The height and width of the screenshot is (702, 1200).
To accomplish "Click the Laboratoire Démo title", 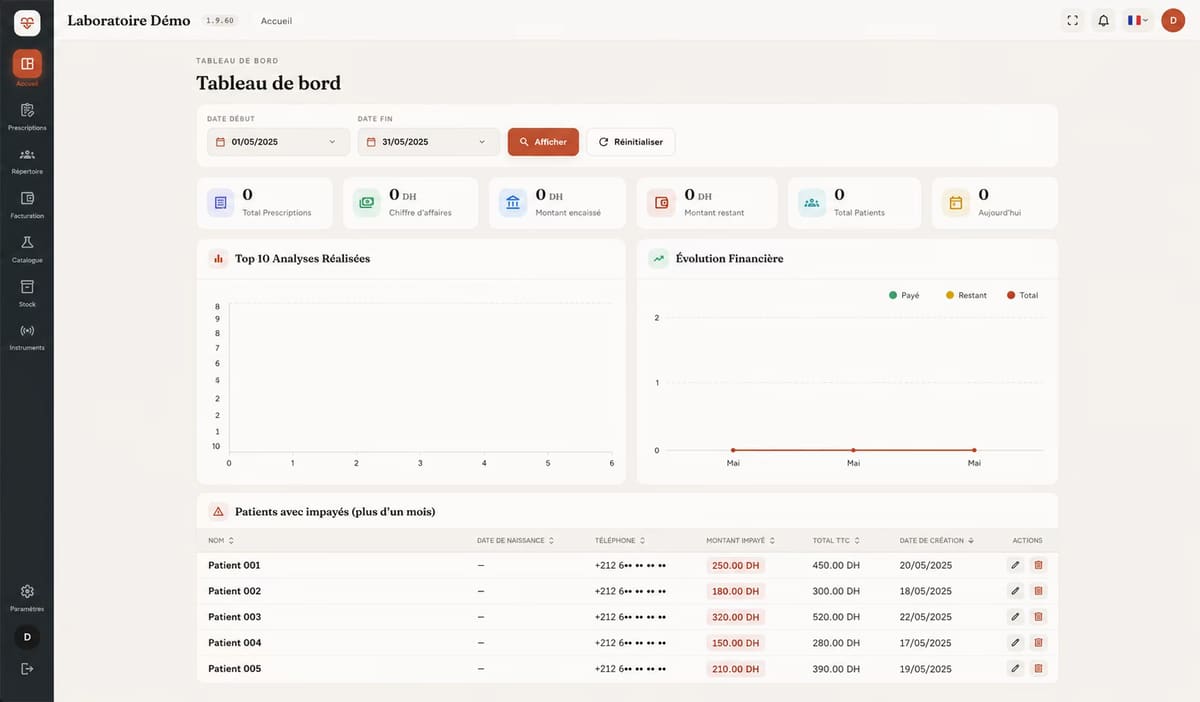I will pos(129,20).
